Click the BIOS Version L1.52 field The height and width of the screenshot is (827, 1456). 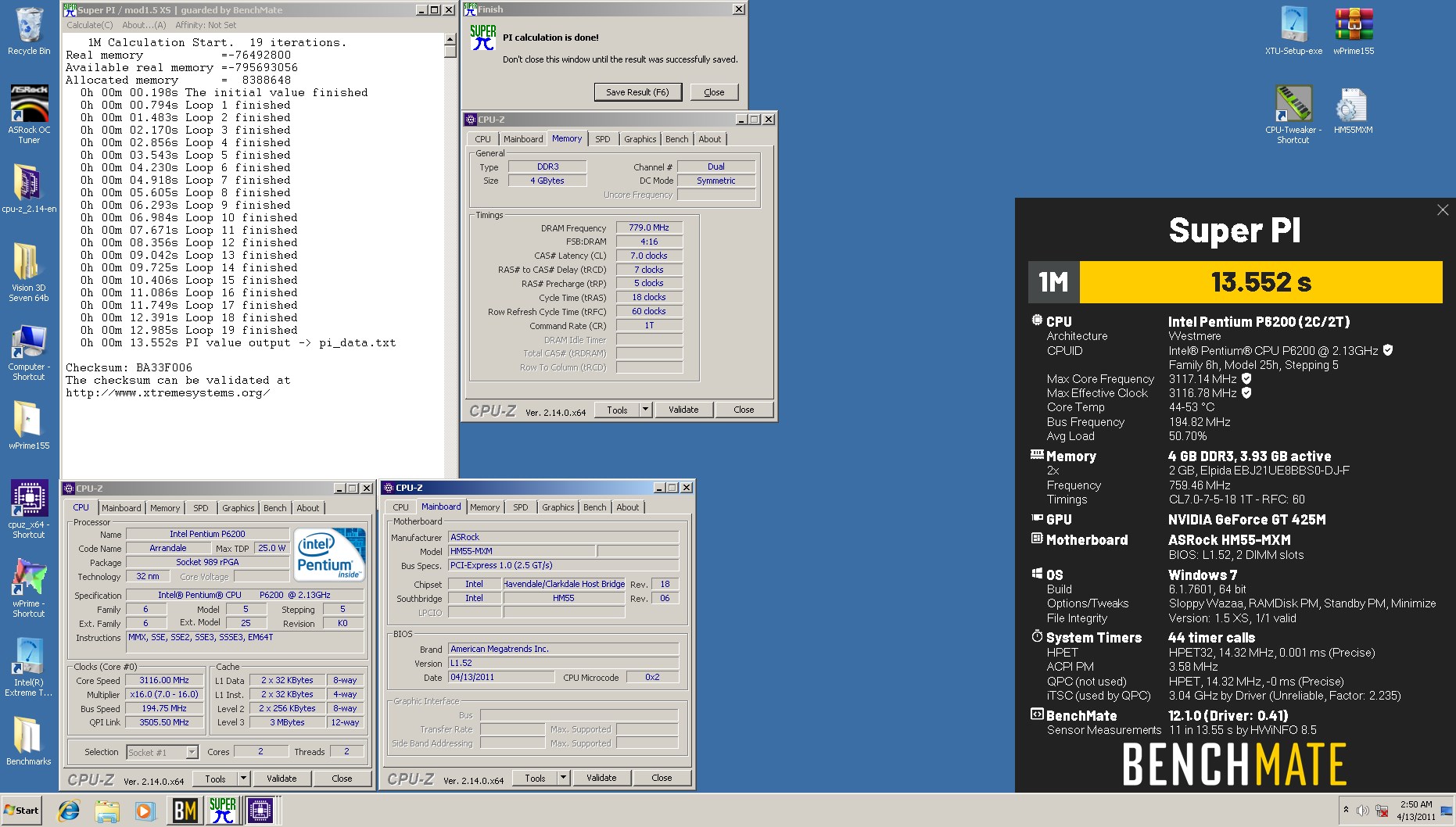[x=563, y=663]
